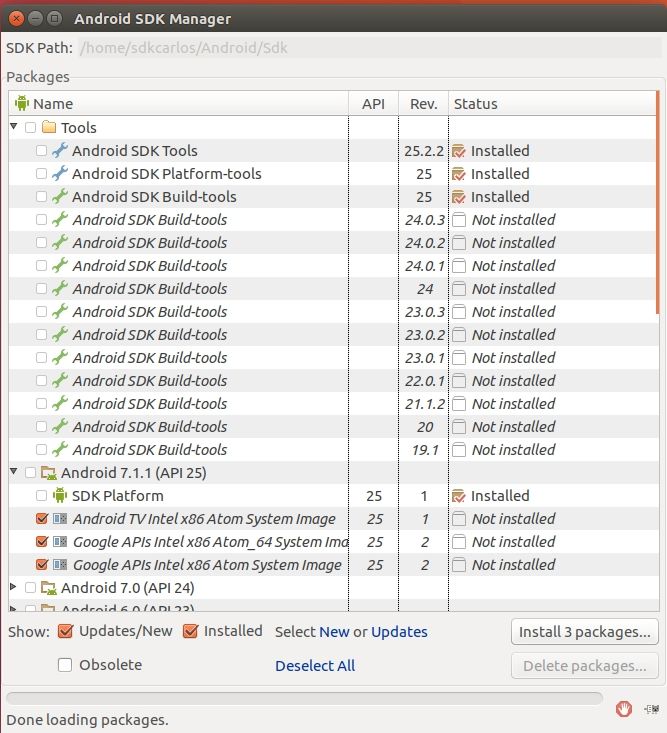Sort by the API column header
The height and width of the screenshot is (733, 667).
pos(373,103)
